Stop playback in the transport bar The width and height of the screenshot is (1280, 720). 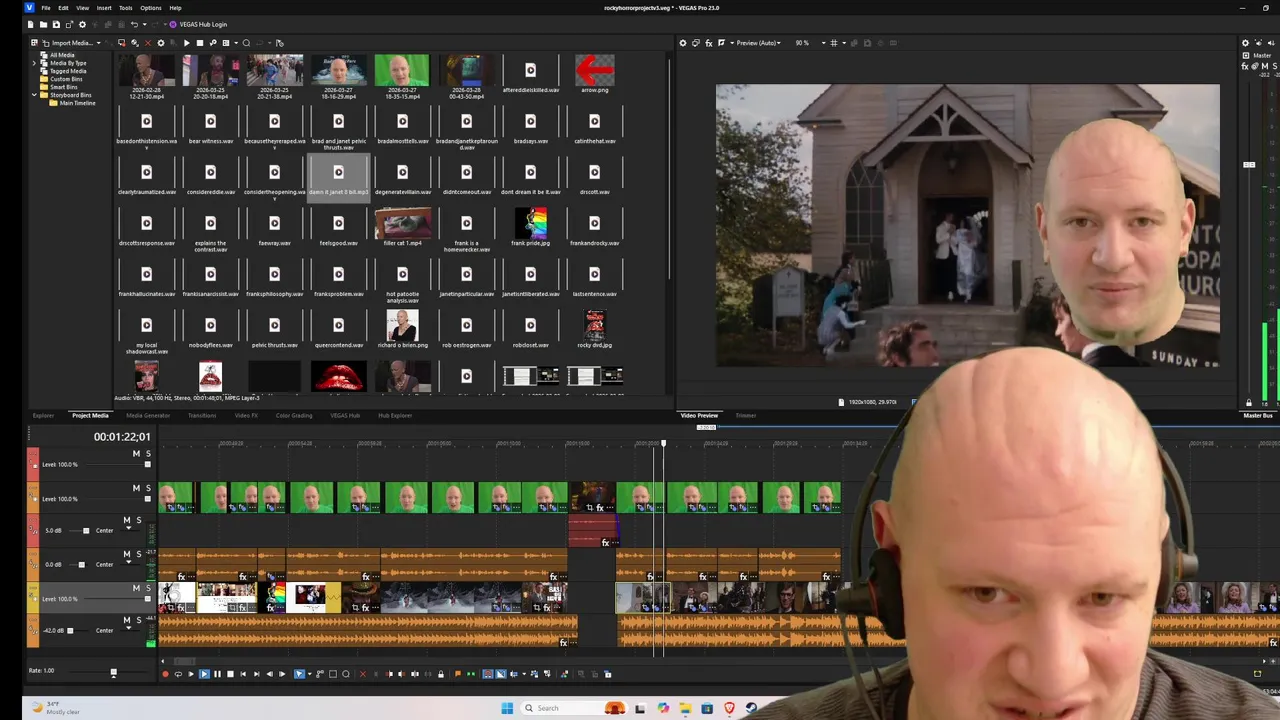(x=230, y=674)
